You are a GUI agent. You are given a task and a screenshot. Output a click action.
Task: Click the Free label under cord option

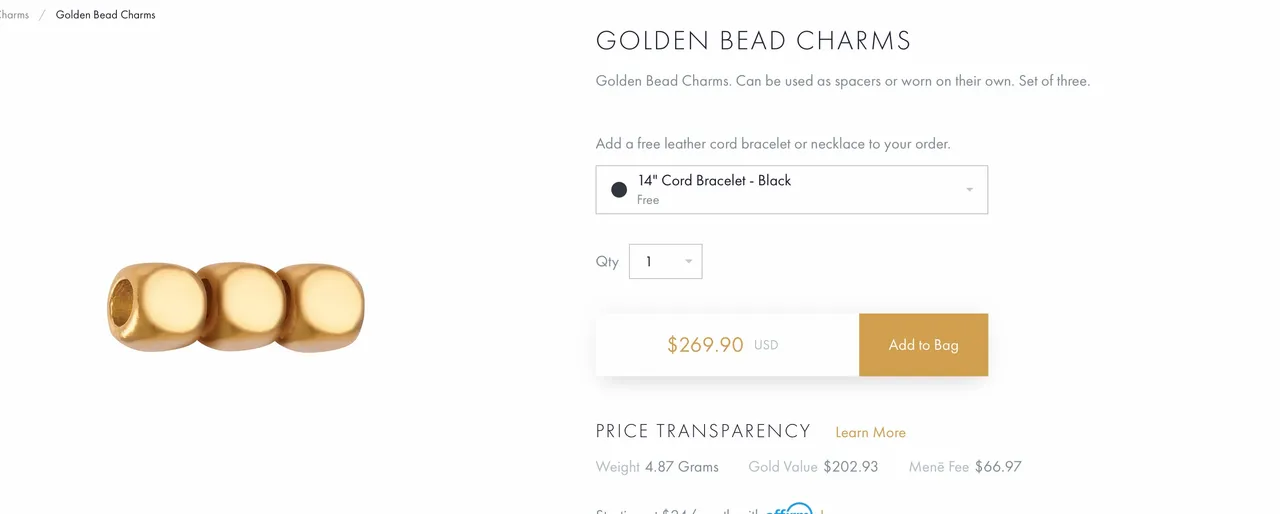(x=648, y=200)
